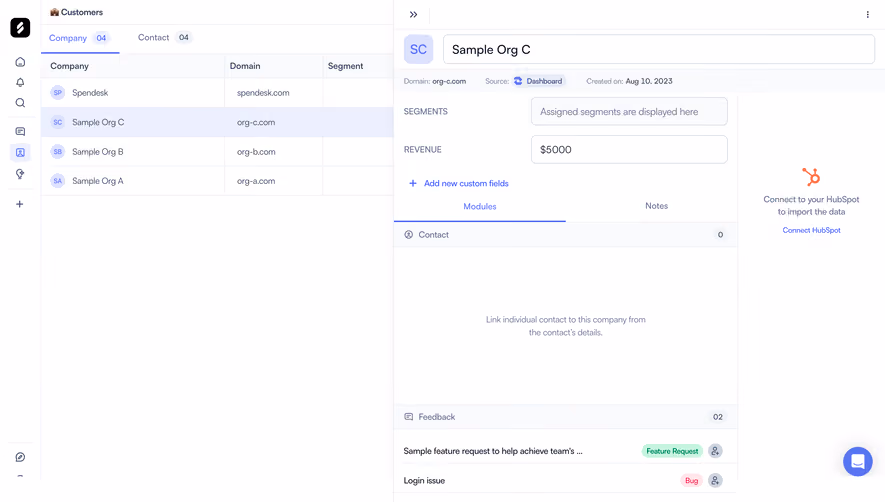Click the Feedback module icon

(409, 417)
